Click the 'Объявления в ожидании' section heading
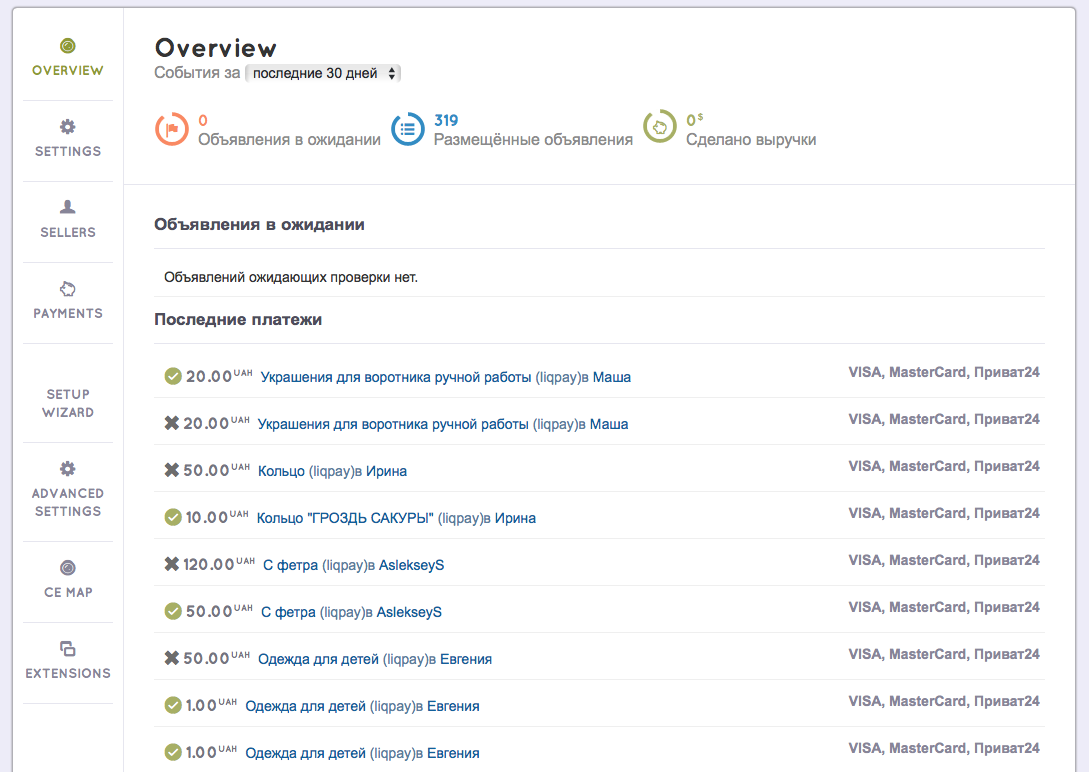The image size is (1089, 772). [259, 225]
